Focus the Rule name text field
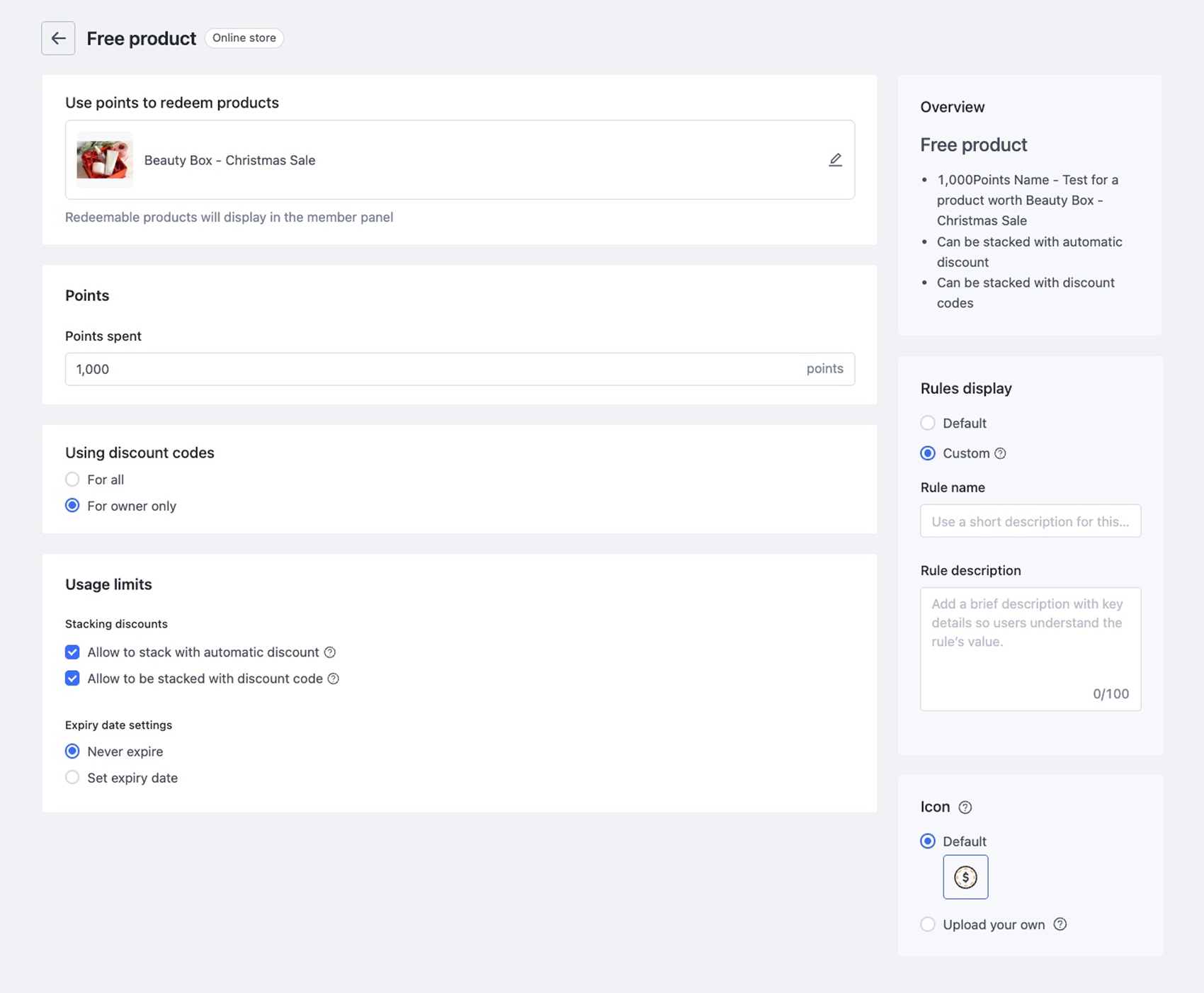The height and width of the screenshot is (993, 1204). click(1030, 521)
